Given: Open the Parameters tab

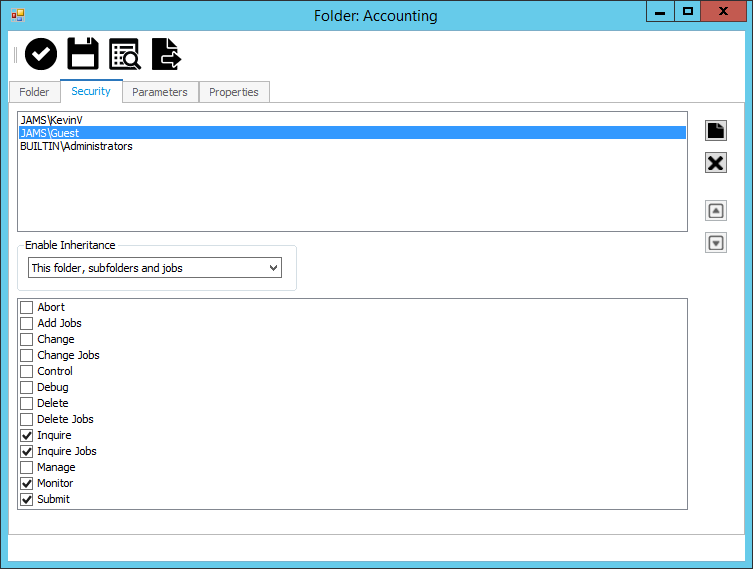Looking at the screenshot, I should 160,92.
